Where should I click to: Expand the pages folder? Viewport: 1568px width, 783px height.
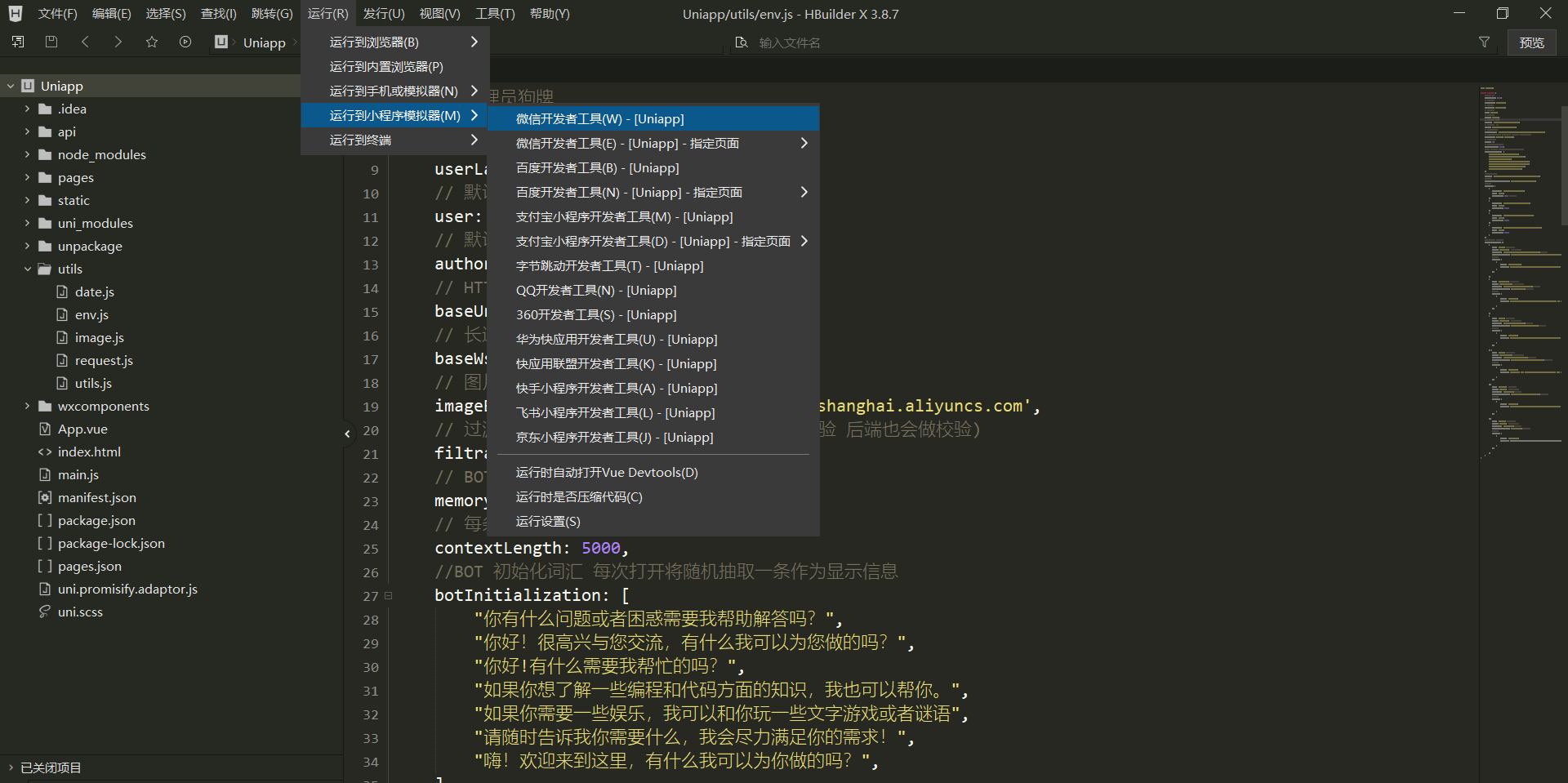27,177
